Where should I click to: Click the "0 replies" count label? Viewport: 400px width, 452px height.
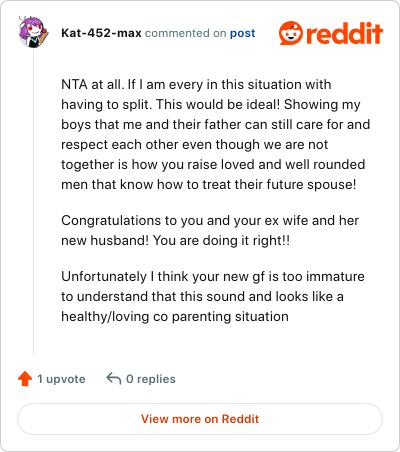[151, 379]
